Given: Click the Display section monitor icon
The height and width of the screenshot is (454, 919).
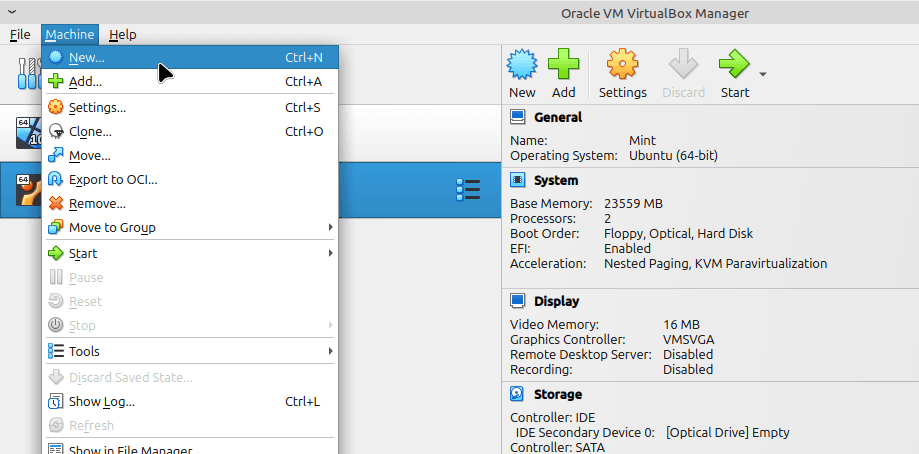Looking at the screenshot, I should coord(518,301).
